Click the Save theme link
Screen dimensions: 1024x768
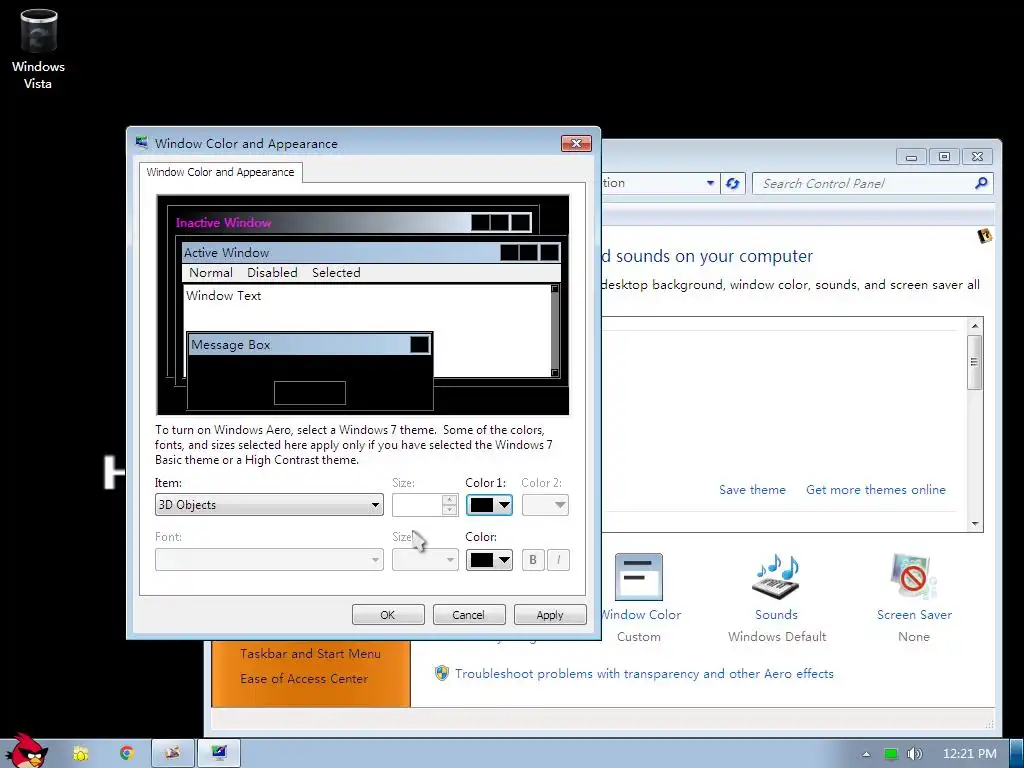(x=752, y=490)
